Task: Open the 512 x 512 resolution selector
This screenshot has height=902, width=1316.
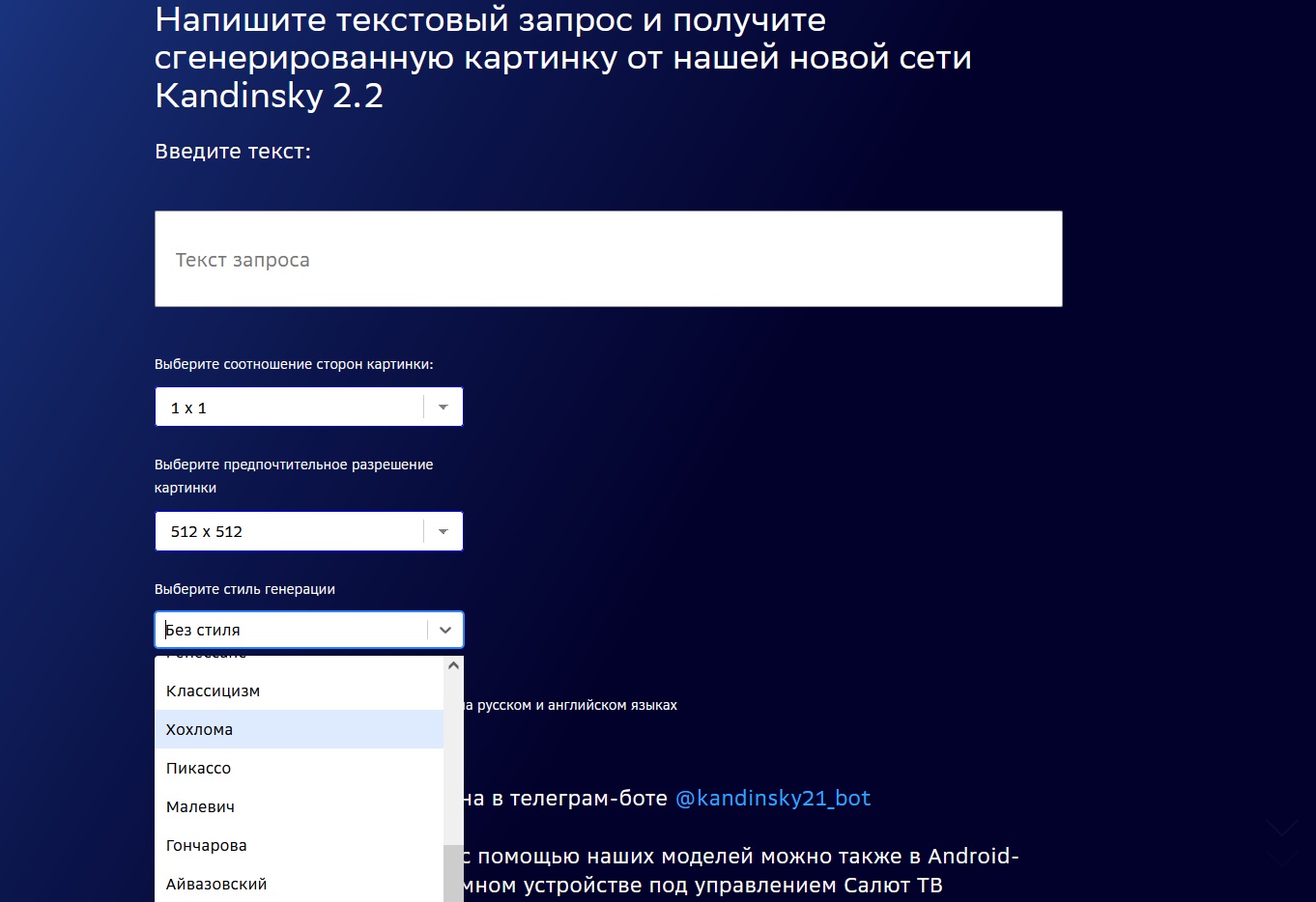Action: point(290,531)
